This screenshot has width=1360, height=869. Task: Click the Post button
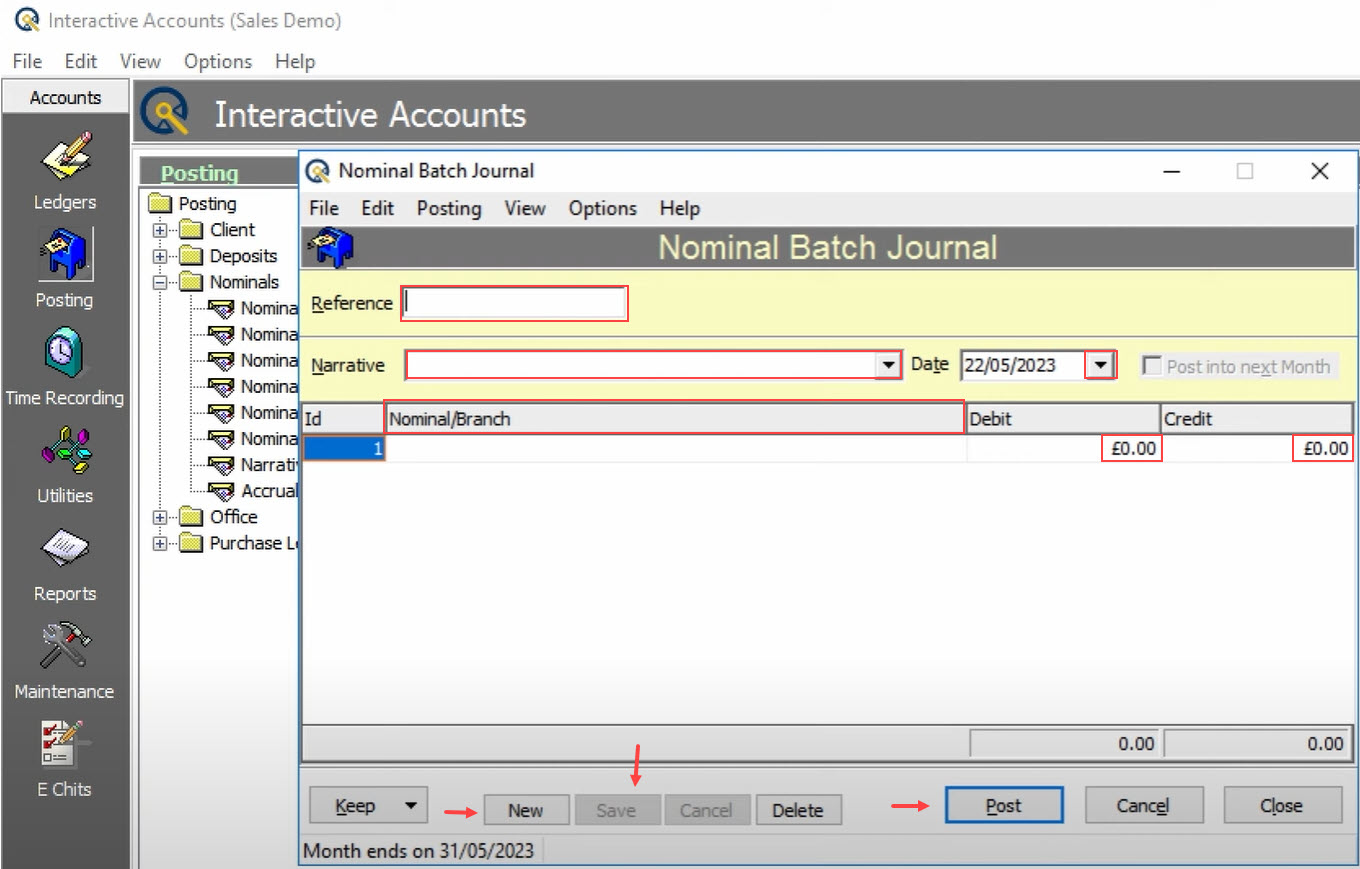pos(1003,806)
